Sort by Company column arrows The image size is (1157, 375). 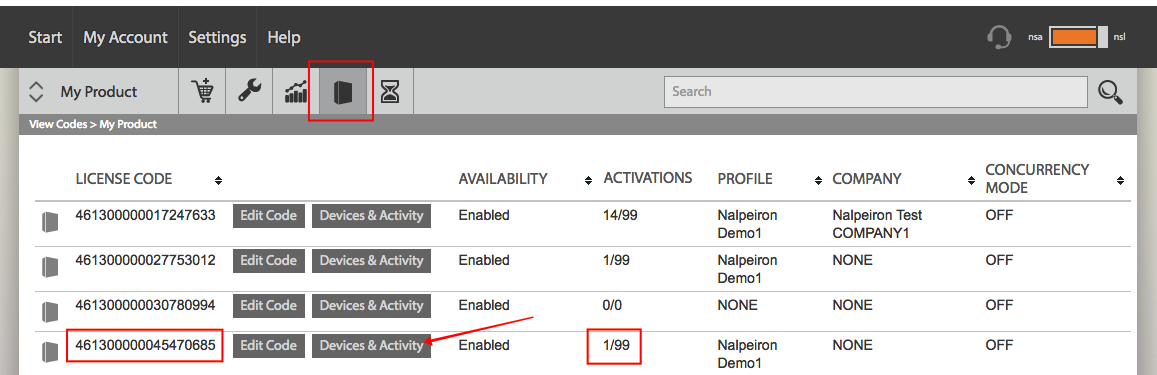click(971, 181)
